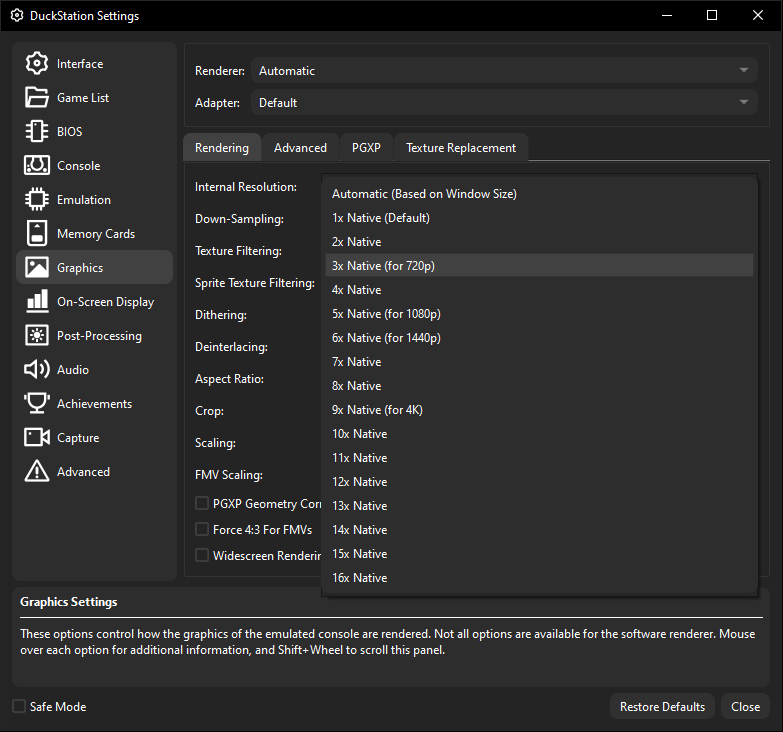The image size is (783, 732).
Task: Expand the Renderer dropdown
Action: 504,70
